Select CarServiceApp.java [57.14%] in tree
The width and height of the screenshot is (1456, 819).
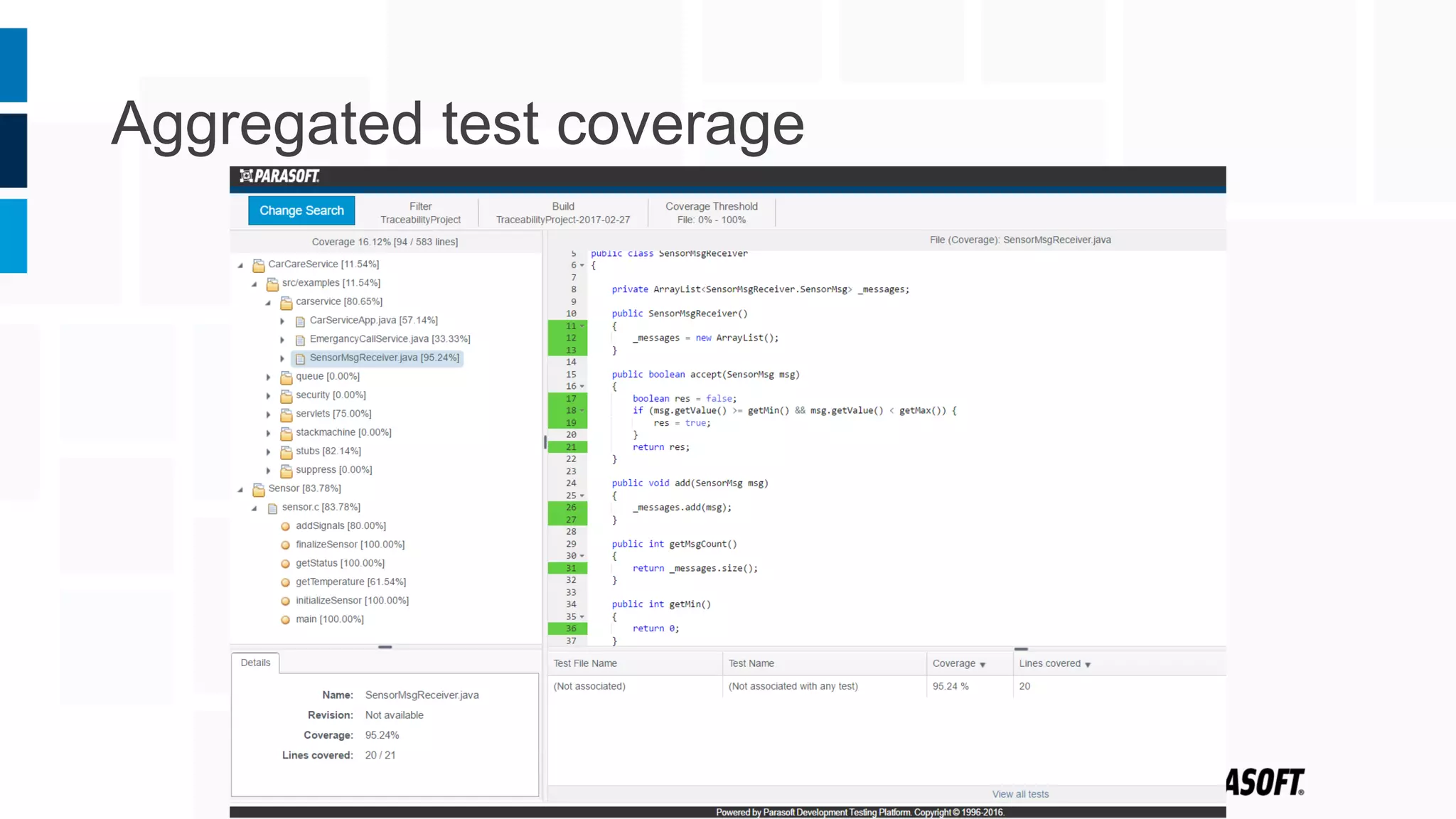pyautogui.click(x=373, y=320)
